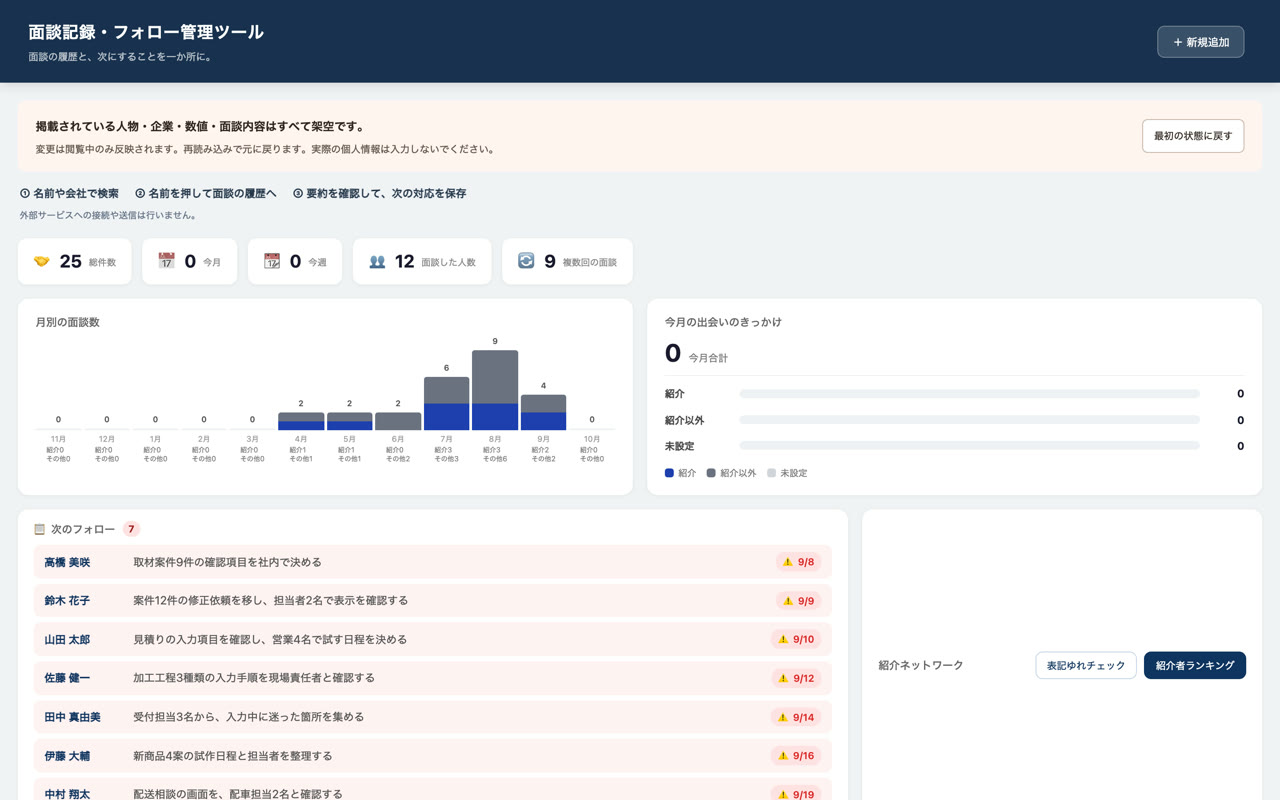Open 佐藤 健一 interview history
This screenshot has height=800, width=1280.
[67, 678]
